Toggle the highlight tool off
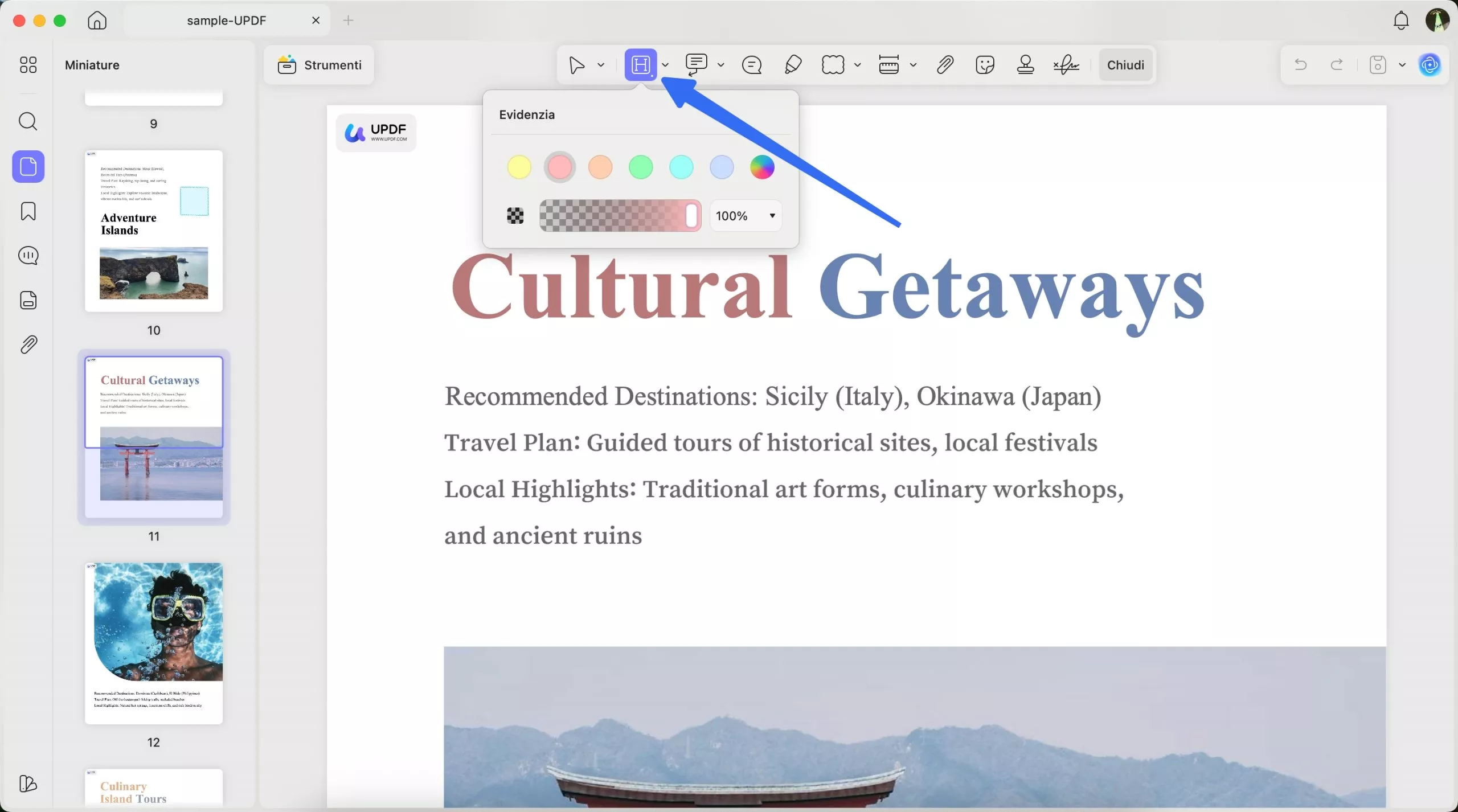The height and width of the screenshot is (812, 1458). pyautogui.click(x=641, y=64)
